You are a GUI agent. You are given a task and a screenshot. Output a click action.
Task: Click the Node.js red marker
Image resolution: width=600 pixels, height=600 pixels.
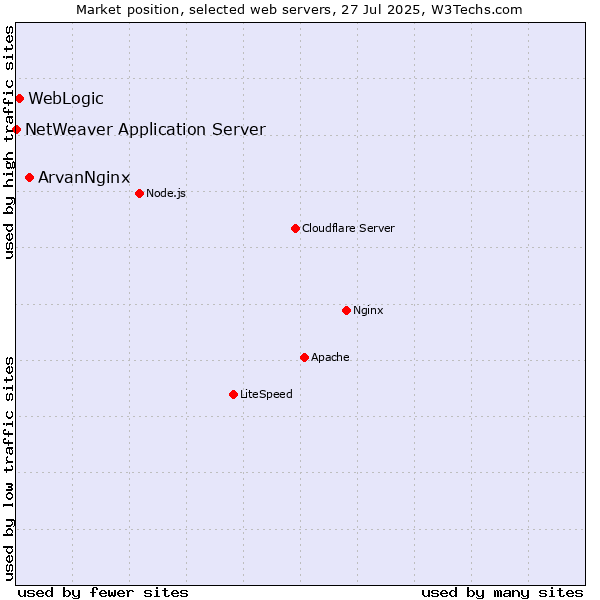tap(139, 194)
